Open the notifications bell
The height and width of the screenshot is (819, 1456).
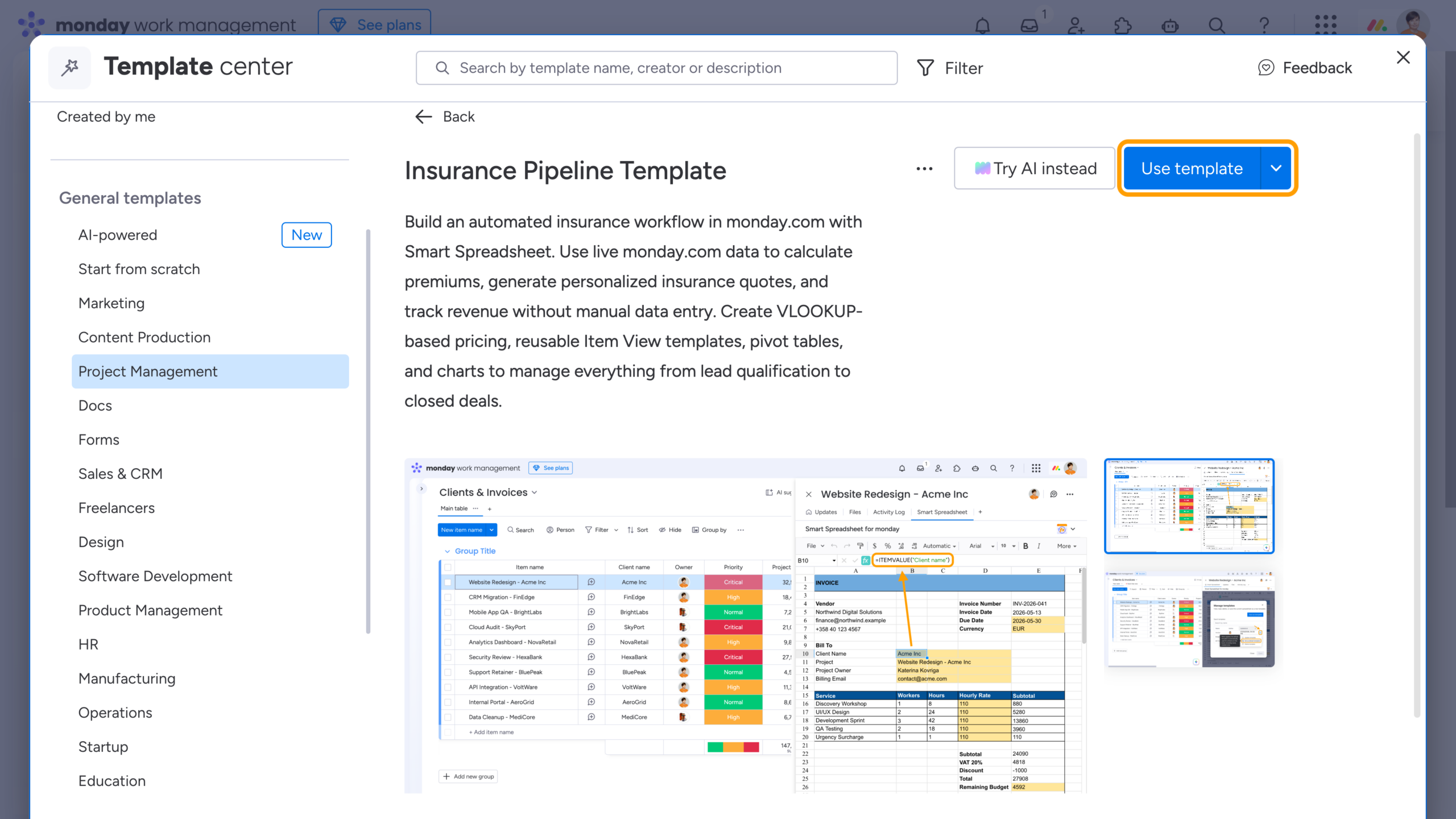click(x=982, y=25)
